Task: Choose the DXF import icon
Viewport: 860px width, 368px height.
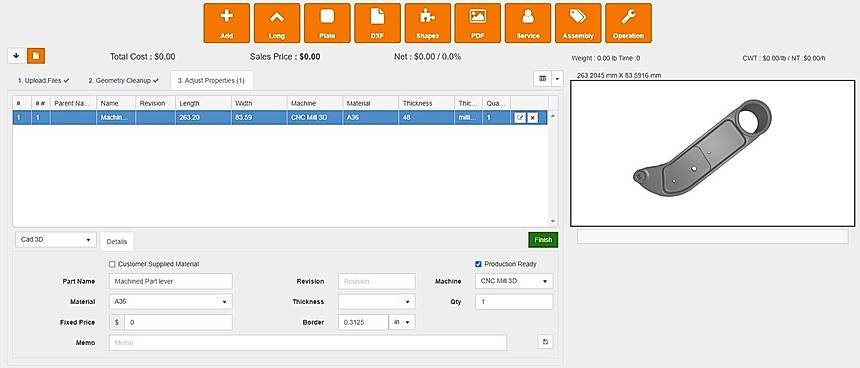Action: 377,23
